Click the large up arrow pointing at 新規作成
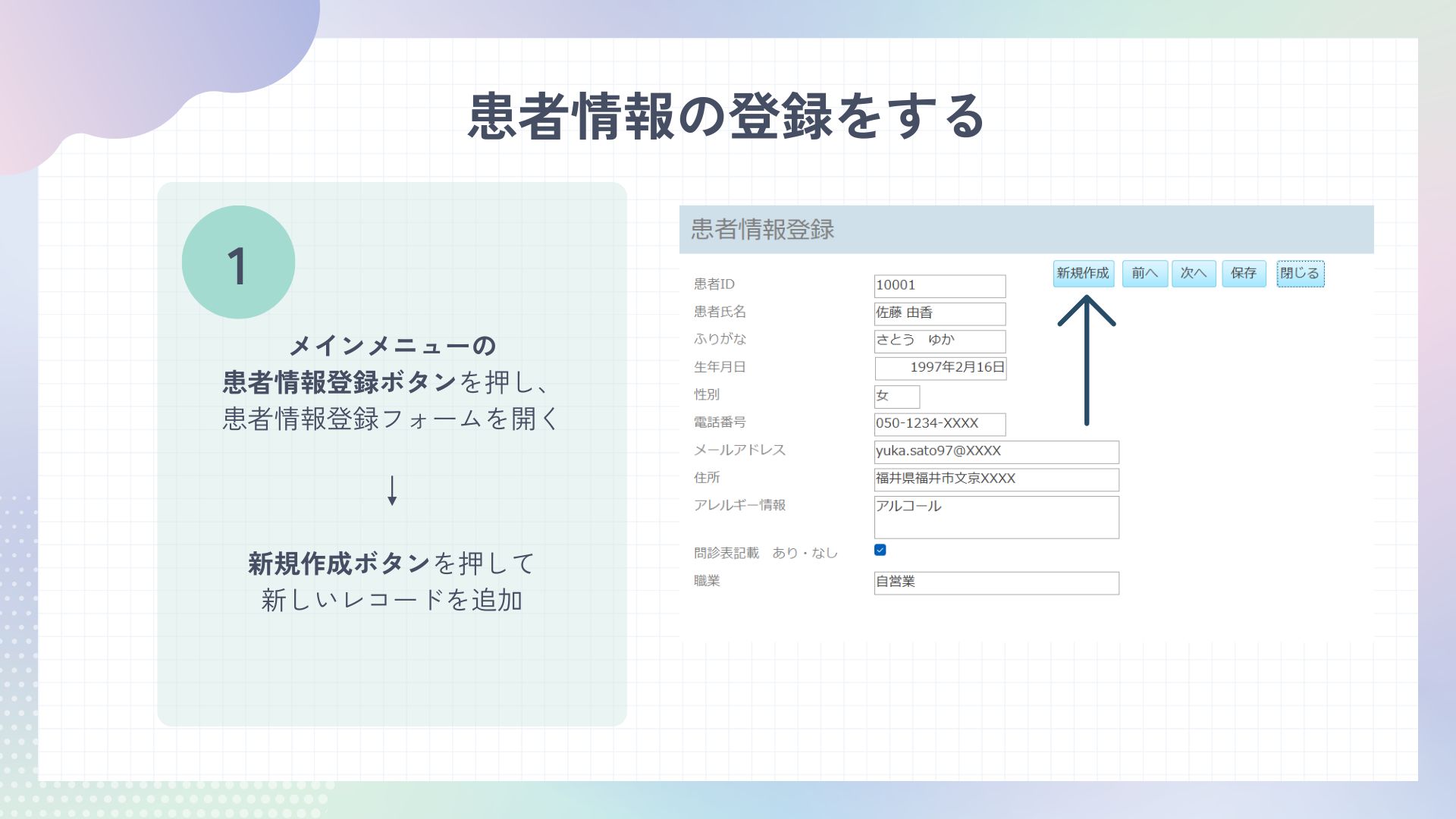The width and height of the screenshot is (1456, 819). coord(1087,360)
